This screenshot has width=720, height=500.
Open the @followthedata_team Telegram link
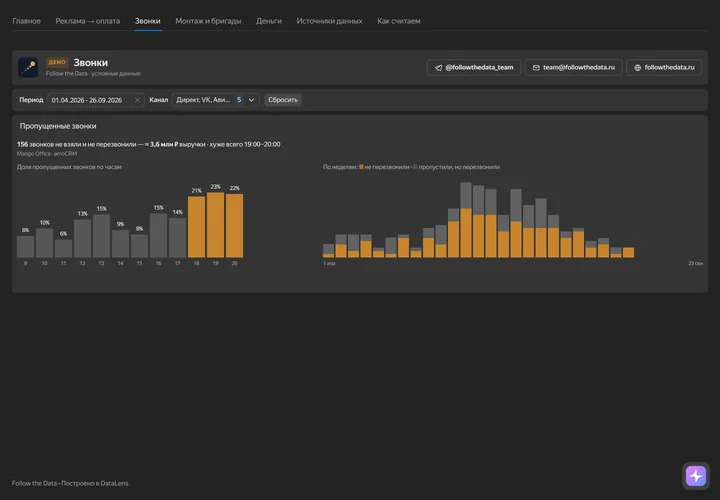(473, 67)
